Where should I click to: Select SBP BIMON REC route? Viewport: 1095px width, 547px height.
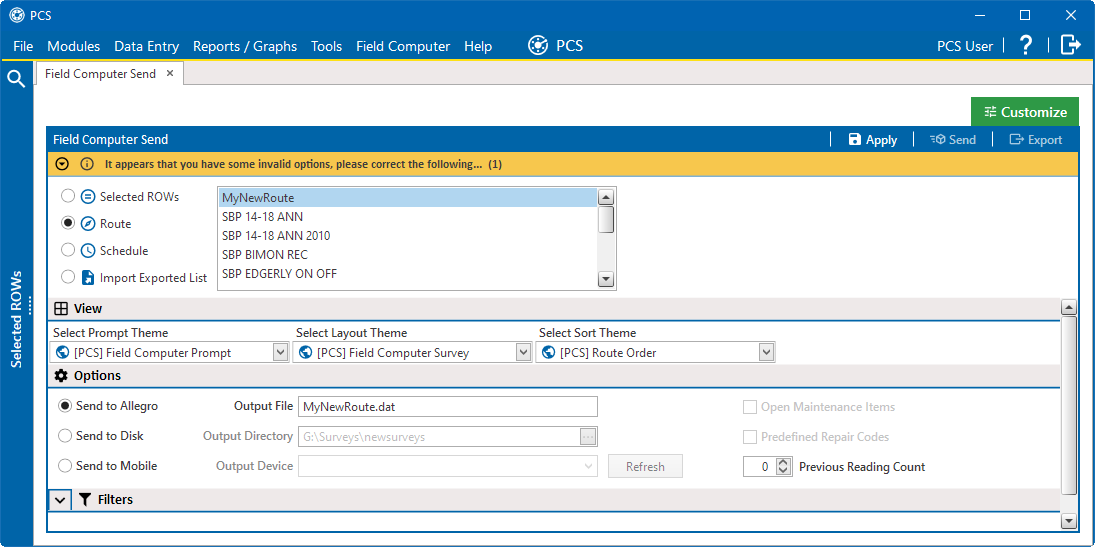(x=408, y=255)
